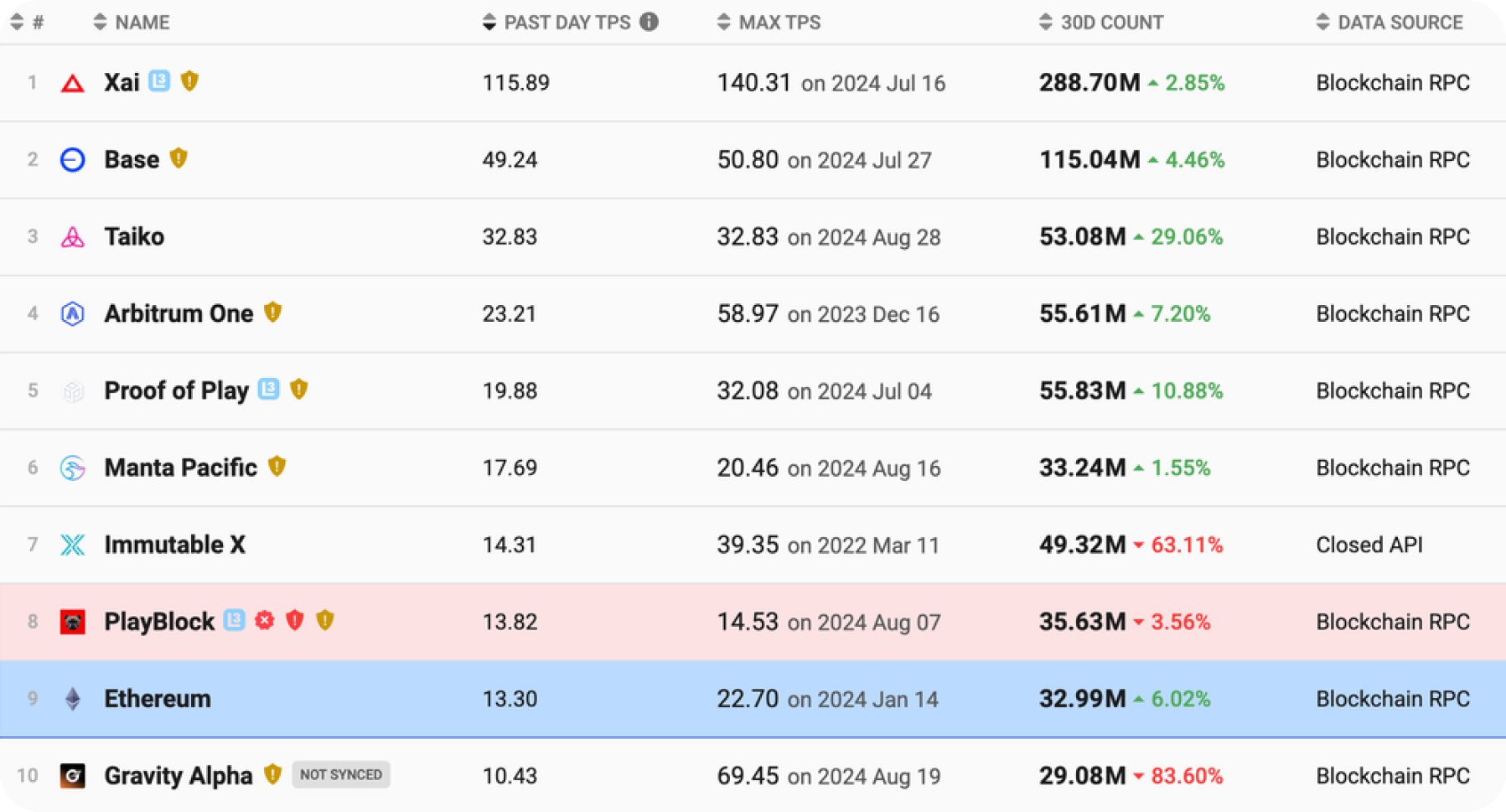Click the gold shield beside Gravity Alpha
The height and width of the screenshot is (812, 1506).
[272, 774]
